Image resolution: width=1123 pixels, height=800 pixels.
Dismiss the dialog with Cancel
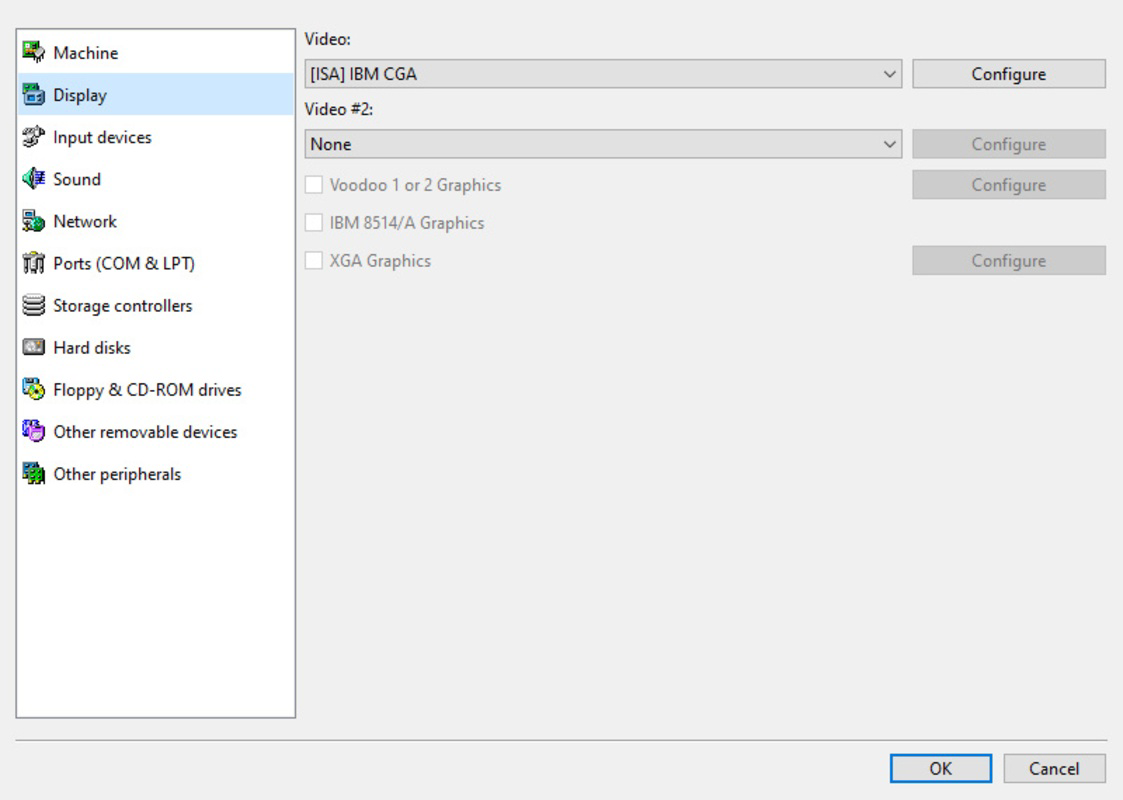[1054, 768]
